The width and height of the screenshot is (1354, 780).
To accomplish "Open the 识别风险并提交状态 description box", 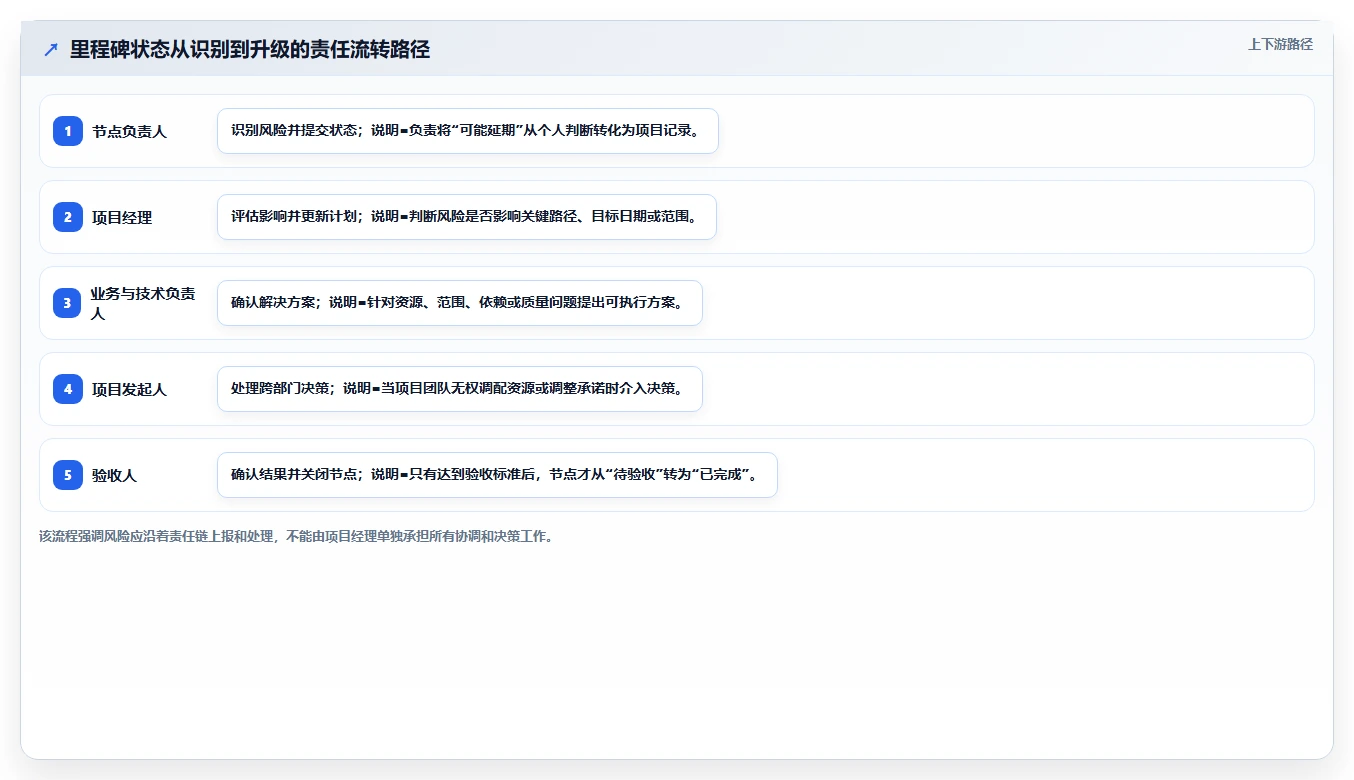I will (x=468, y=131).
